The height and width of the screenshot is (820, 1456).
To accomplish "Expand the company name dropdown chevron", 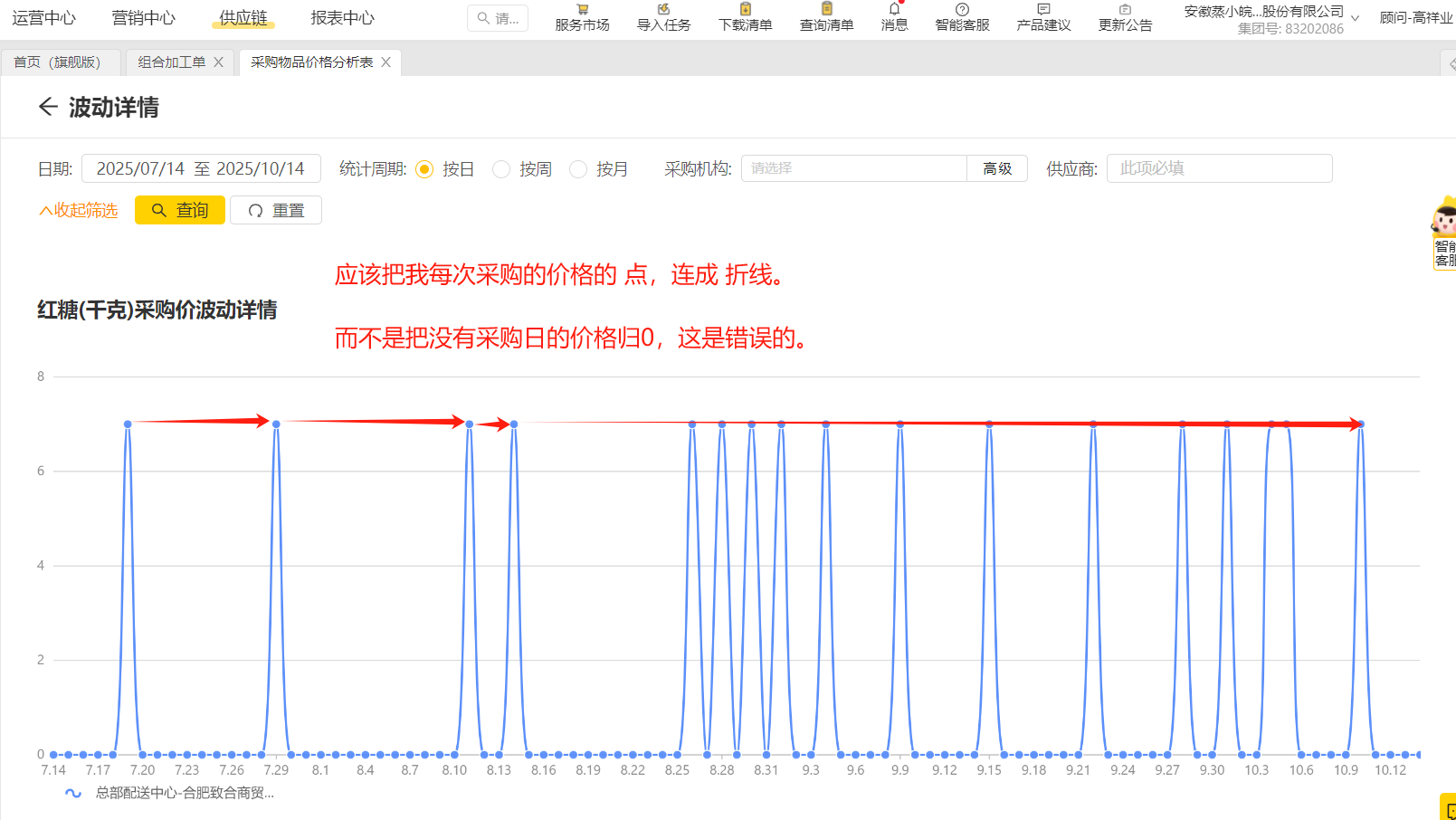I will [x=1355, y=16].
